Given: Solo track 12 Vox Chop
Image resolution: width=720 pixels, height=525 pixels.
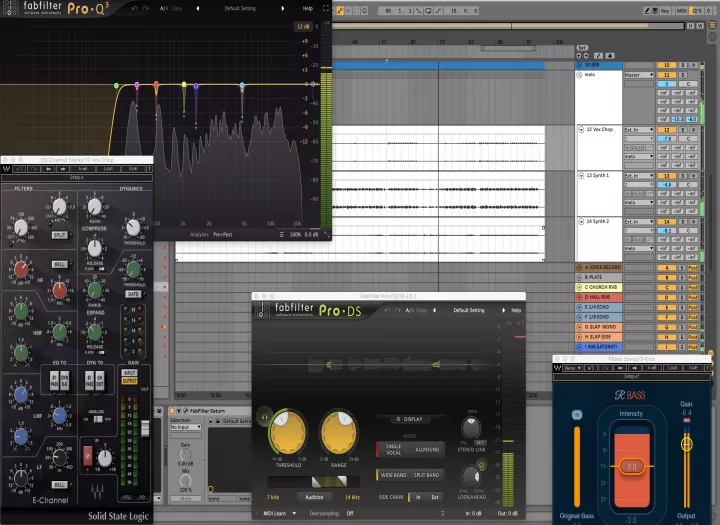Looking at the screenshot, I should 683,130.
